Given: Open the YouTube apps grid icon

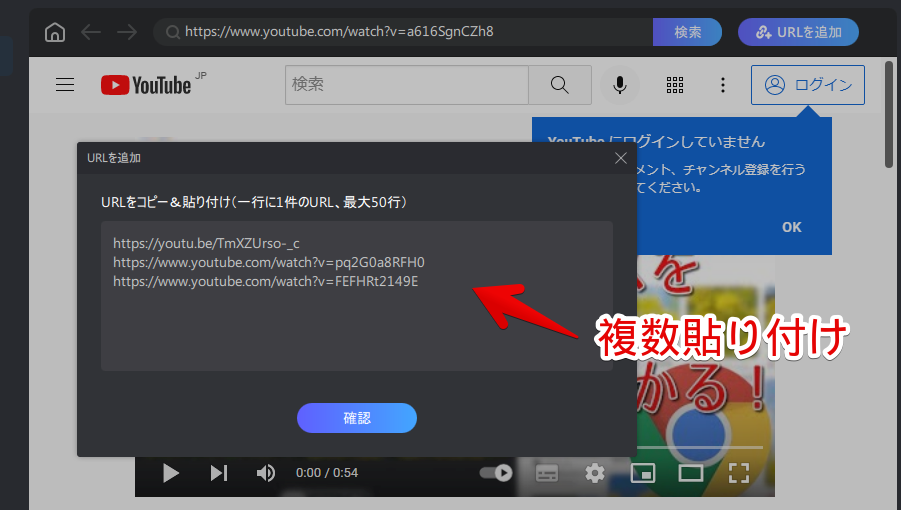Looking at the screenshot, I should click(675, 85).
